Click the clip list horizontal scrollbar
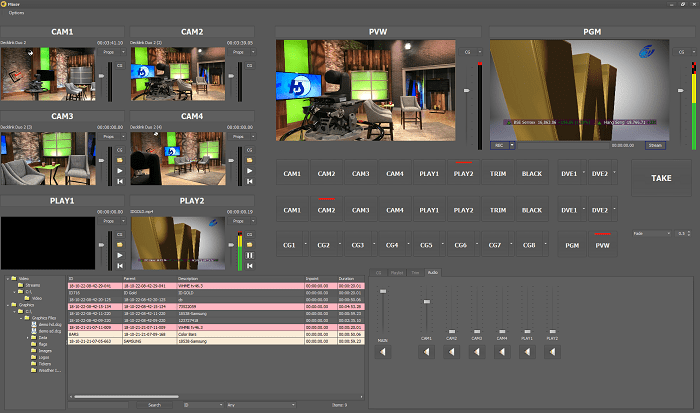Image resolution: width=700 pixels, height=413 pixels. [x=127, y=396]
